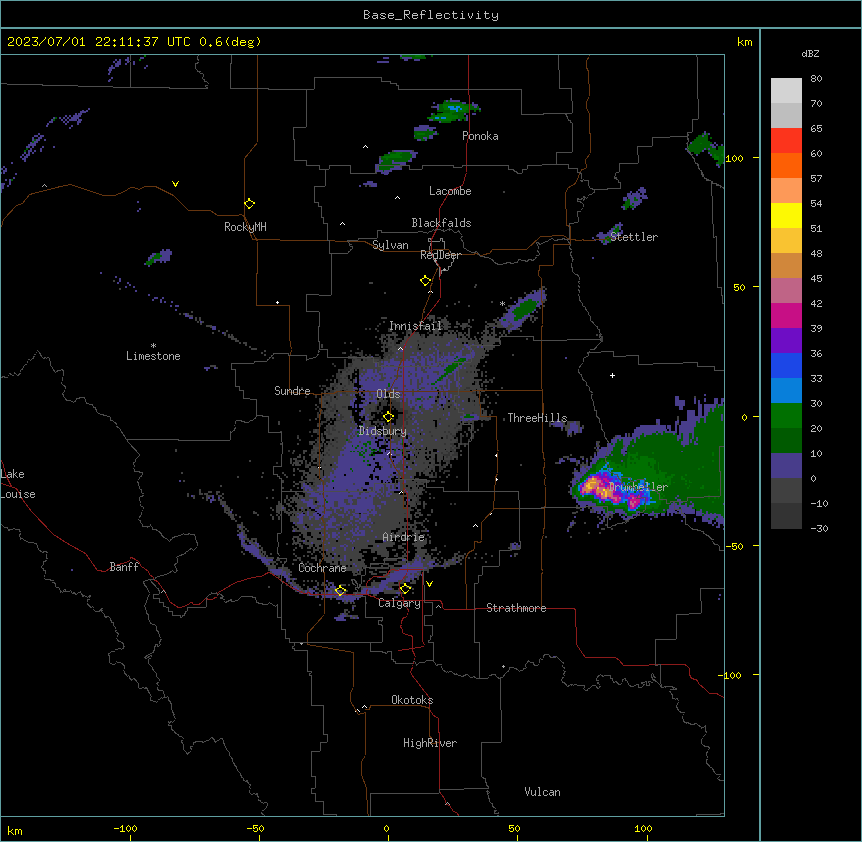Click the yellow diamond marker south of RedDeer

pyautogui.click(x=426, y=280)
